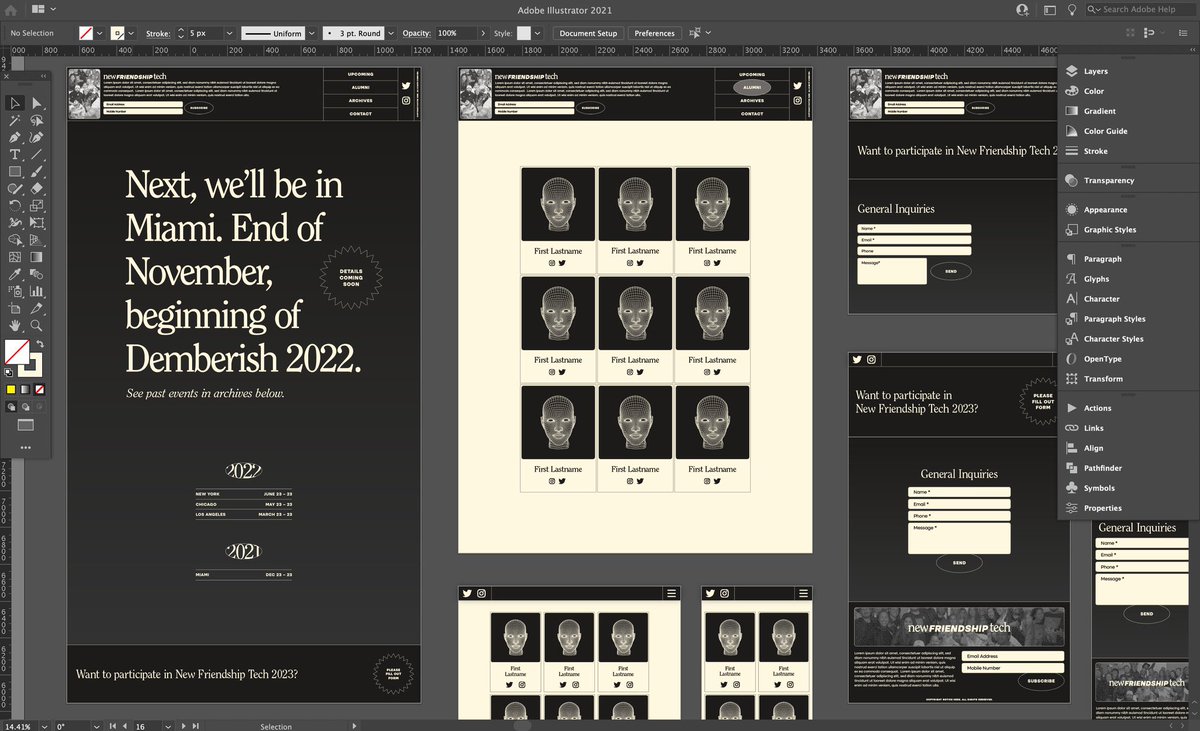Screen dimensions: 1200x731
Task: Select the Eraser tool
Action: [x=36, y=188]
